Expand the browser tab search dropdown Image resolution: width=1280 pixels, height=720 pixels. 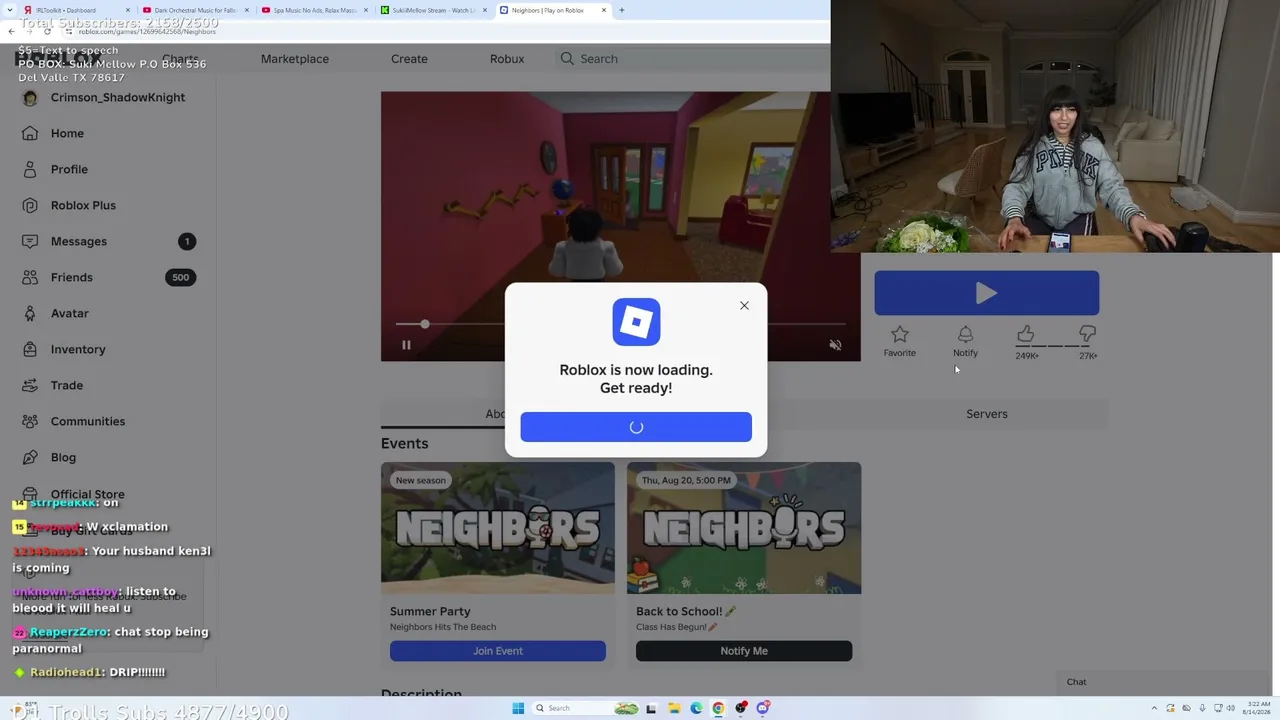click(x=10, y=10)
